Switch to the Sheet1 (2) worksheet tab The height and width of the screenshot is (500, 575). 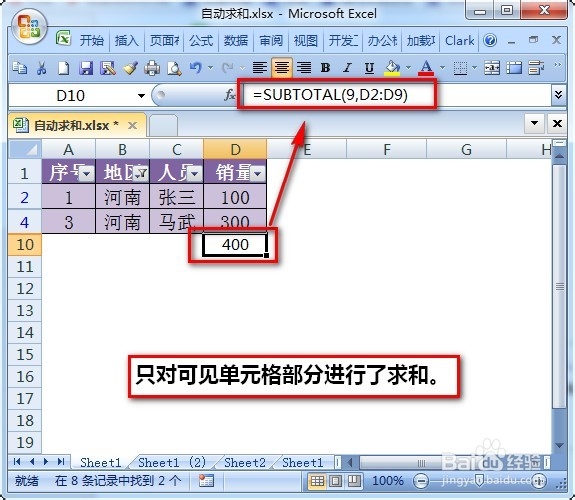click(172, 463)
